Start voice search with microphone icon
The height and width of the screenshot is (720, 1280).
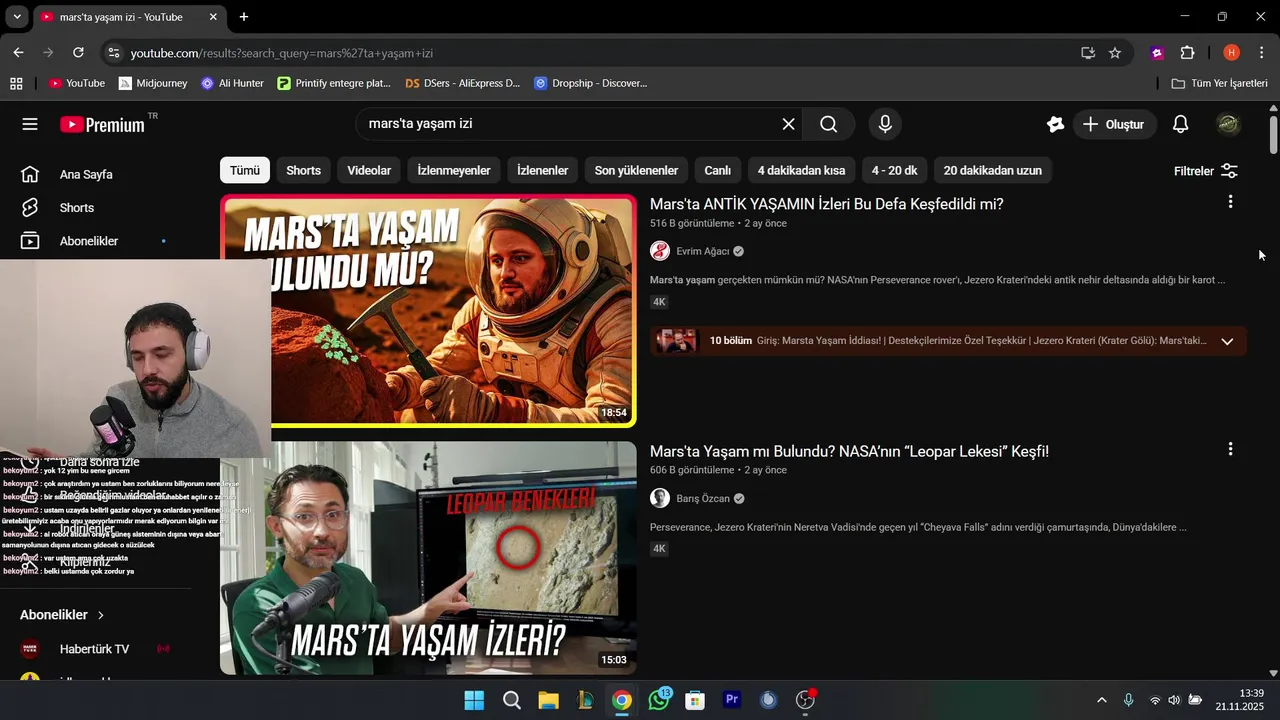point(884,124)
